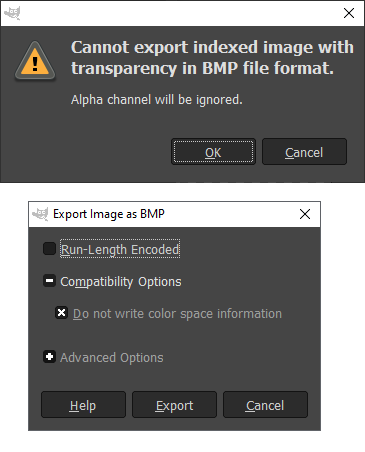Collapse Compatibility Options using the minus icon

(49, 281)
